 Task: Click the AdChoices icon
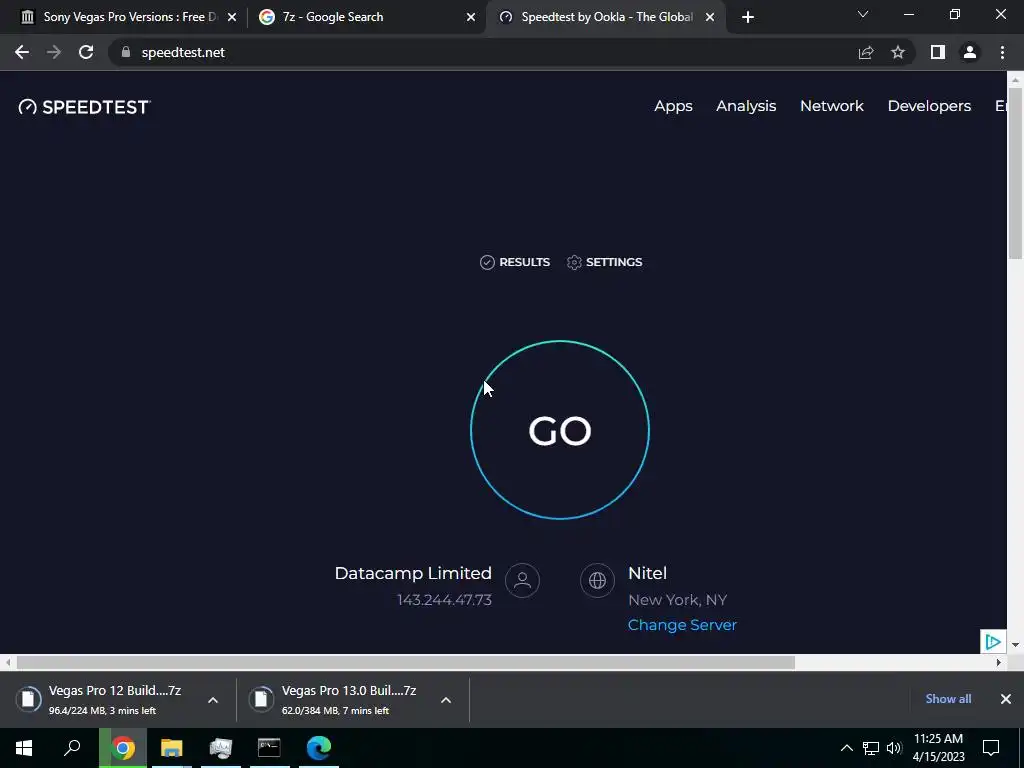(x=993, y=641)
